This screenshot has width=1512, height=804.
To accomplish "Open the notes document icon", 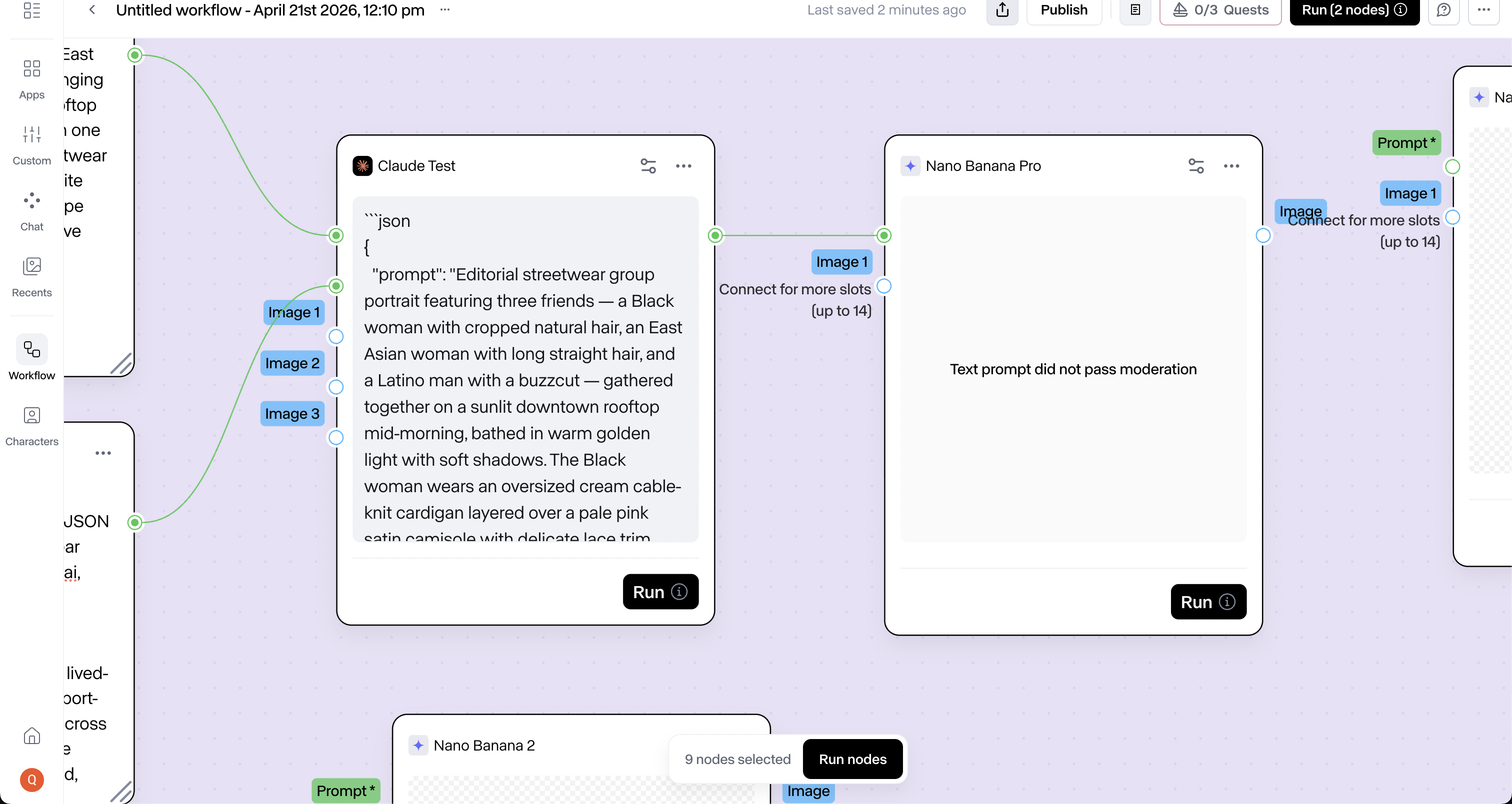I will (1135, 10).
